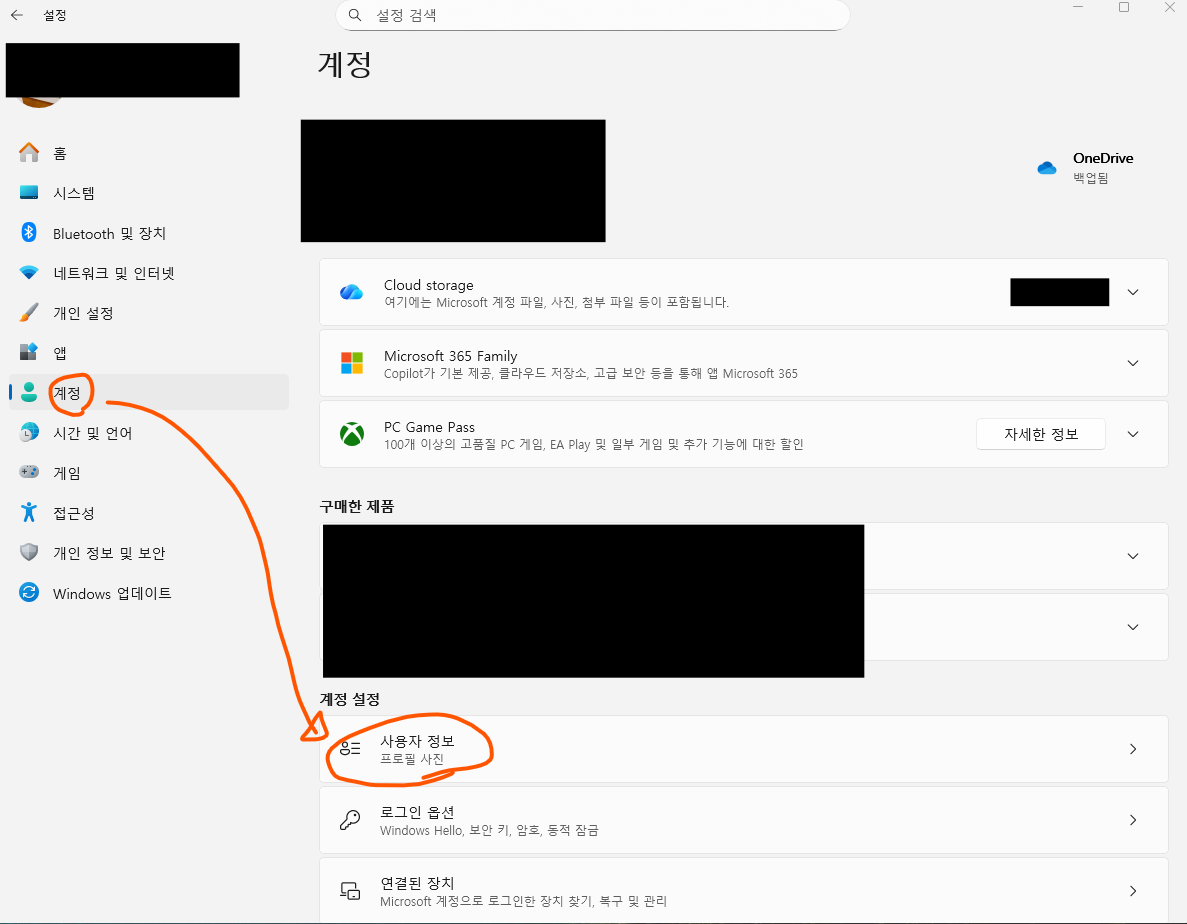The width and height of the screenshot is (1187, 924).
Task: Click the Xbox PC Game Pass icon
Action: 351,434
